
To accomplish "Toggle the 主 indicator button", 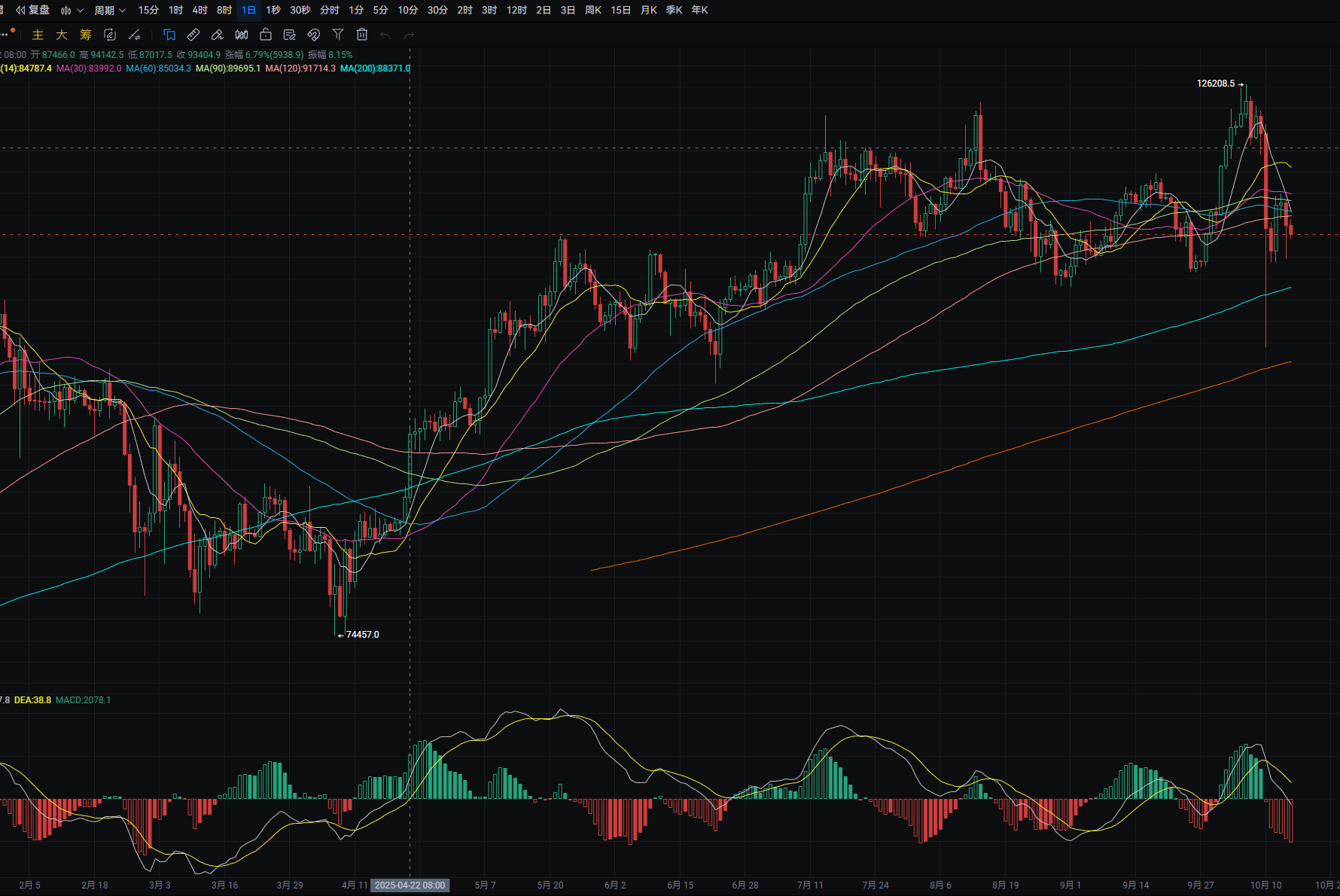I will point(38,35).
